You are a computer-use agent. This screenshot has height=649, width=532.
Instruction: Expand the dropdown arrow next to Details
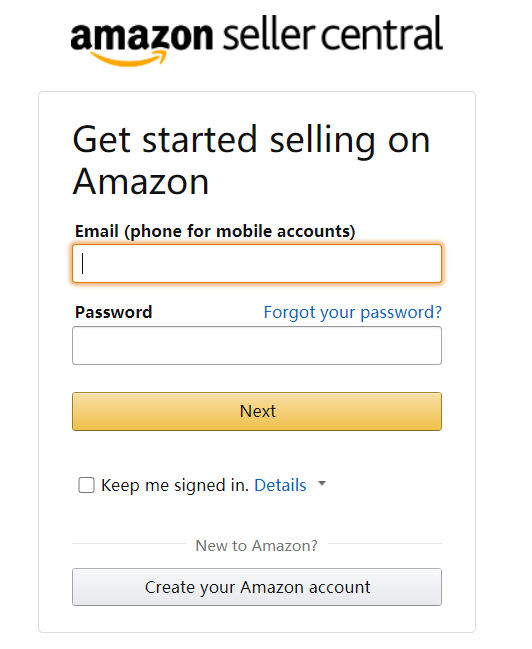click(322, 483)
